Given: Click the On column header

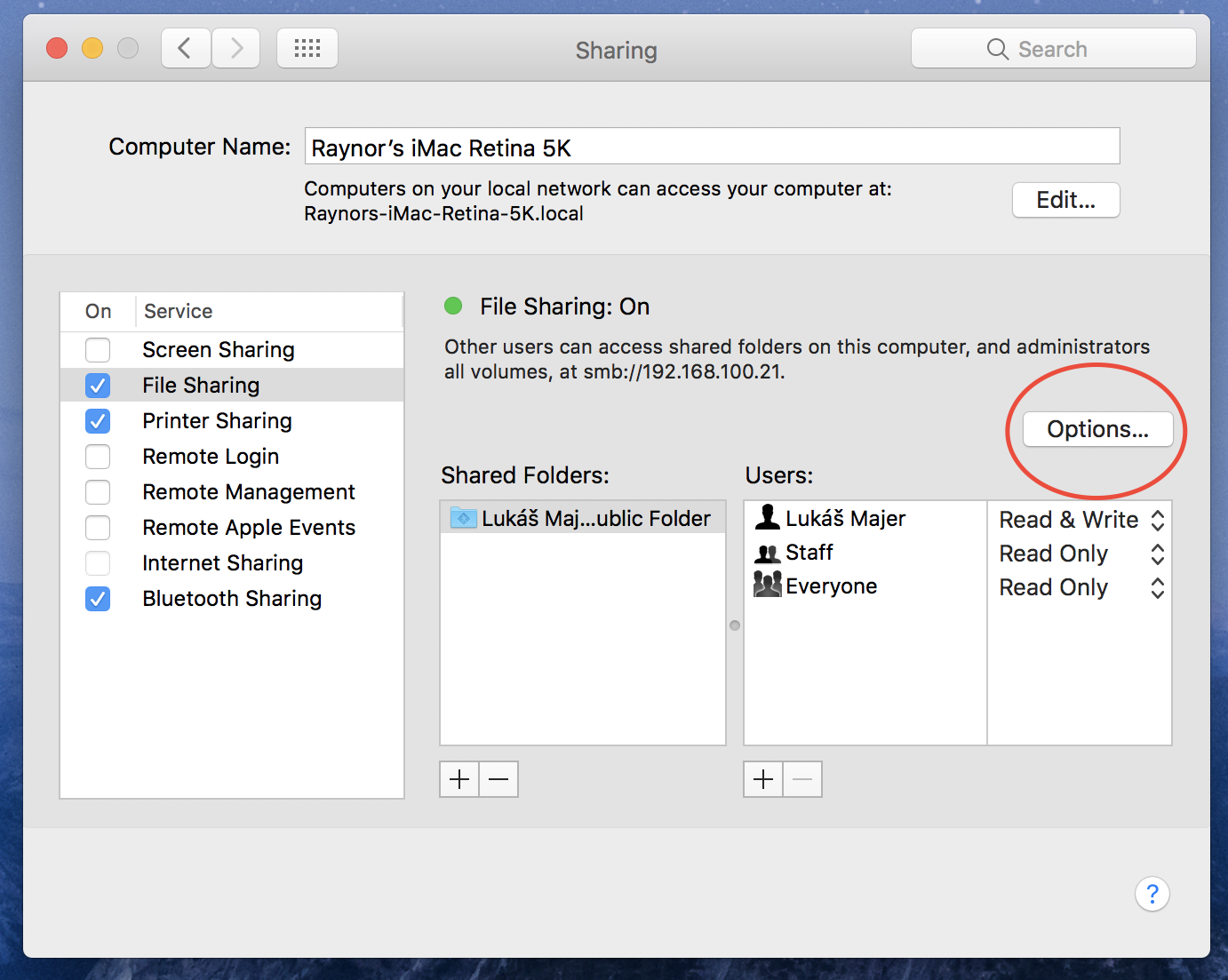Looking at the screenshot, I should click(x=98, y=312).
